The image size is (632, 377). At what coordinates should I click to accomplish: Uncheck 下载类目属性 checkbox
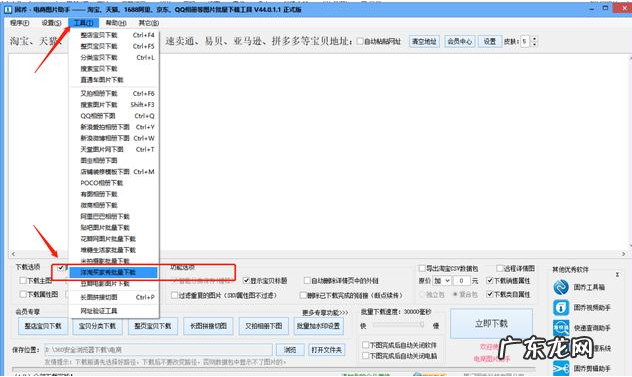tap(490, 294)
